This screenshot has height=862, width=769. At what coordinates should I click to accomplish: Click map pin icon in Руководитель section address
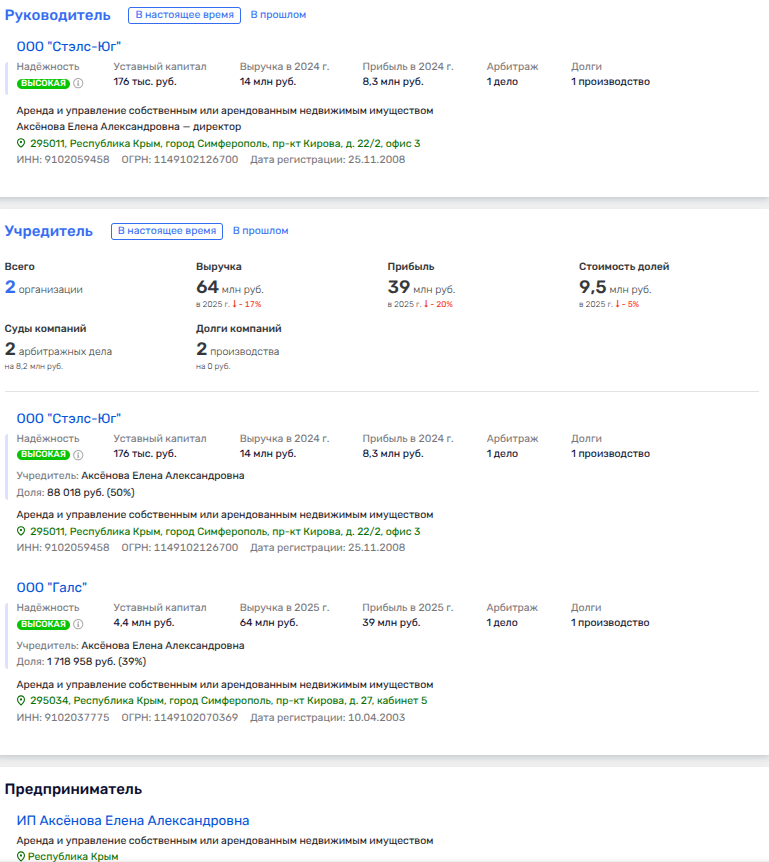21,143
